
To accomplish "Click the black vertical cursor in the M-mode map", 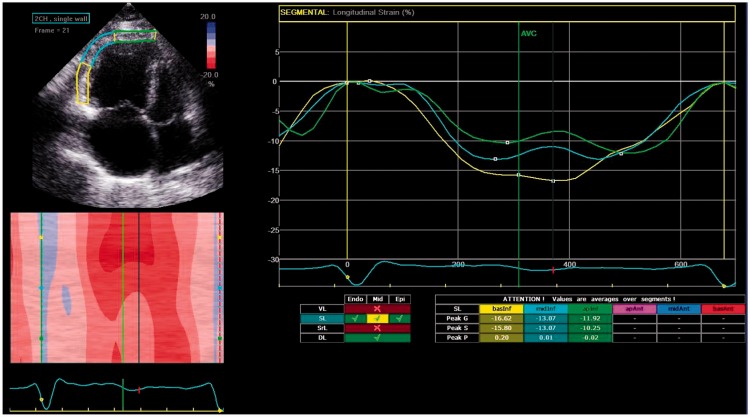I will tap(139, 288).
